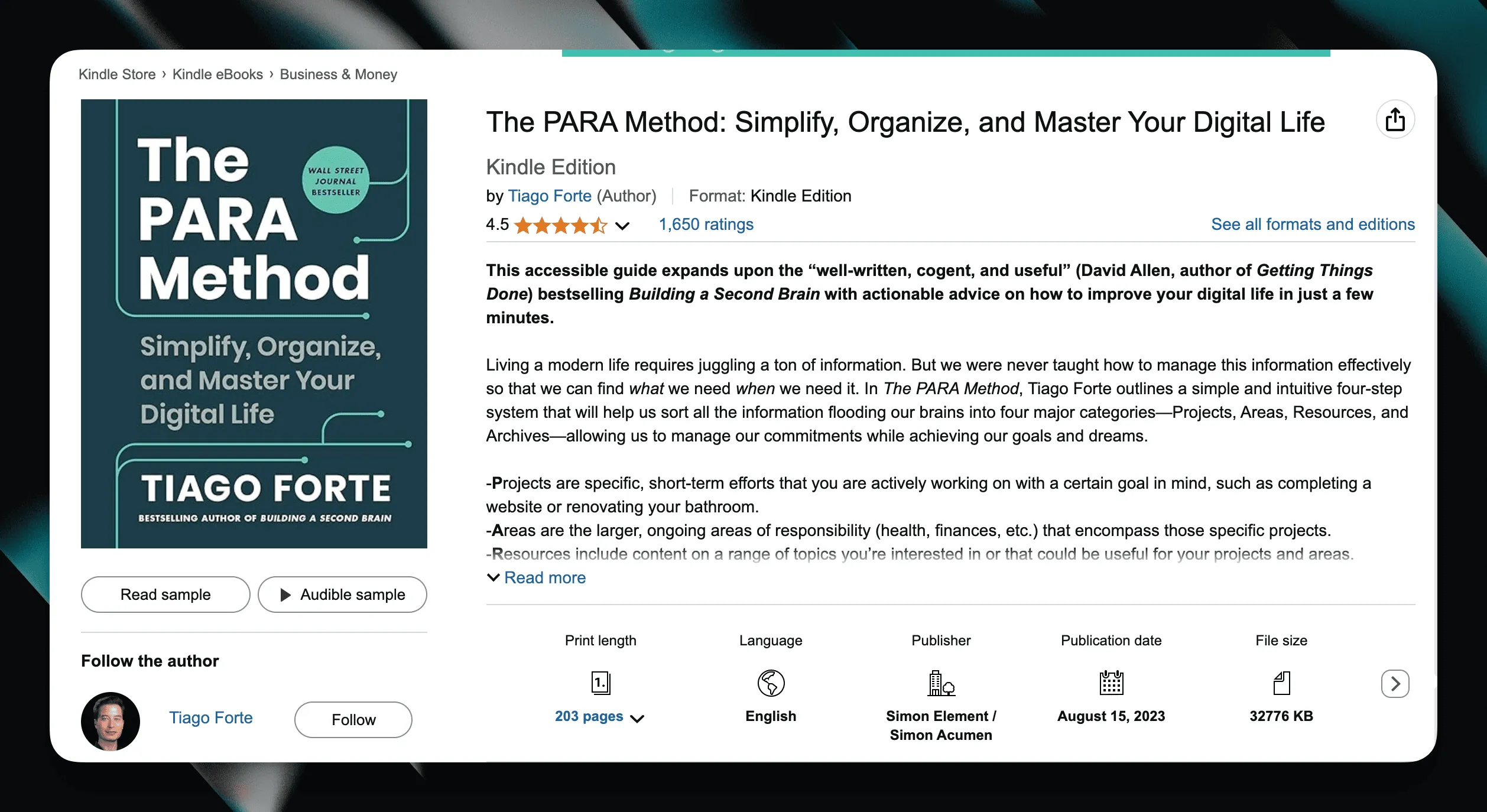Image resolution: width=1487 pixels, height=812 pixels.
Task: Expand the 203 pages details chevron
Action: [x=637, y=719]
